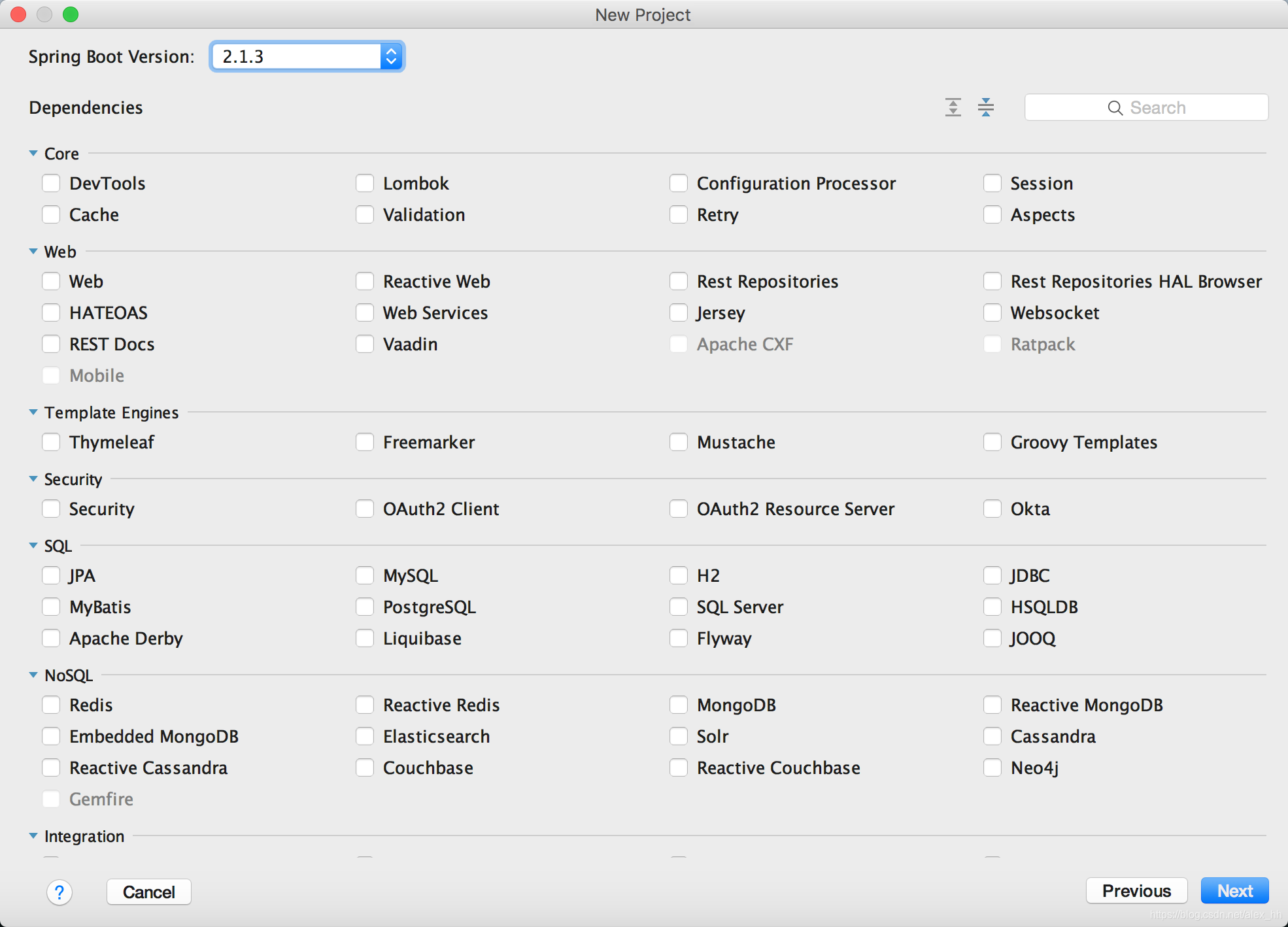Tick the SQL Server checkbox
Image resolution: width=1288 pixels, height=927 pixels.
679,607
